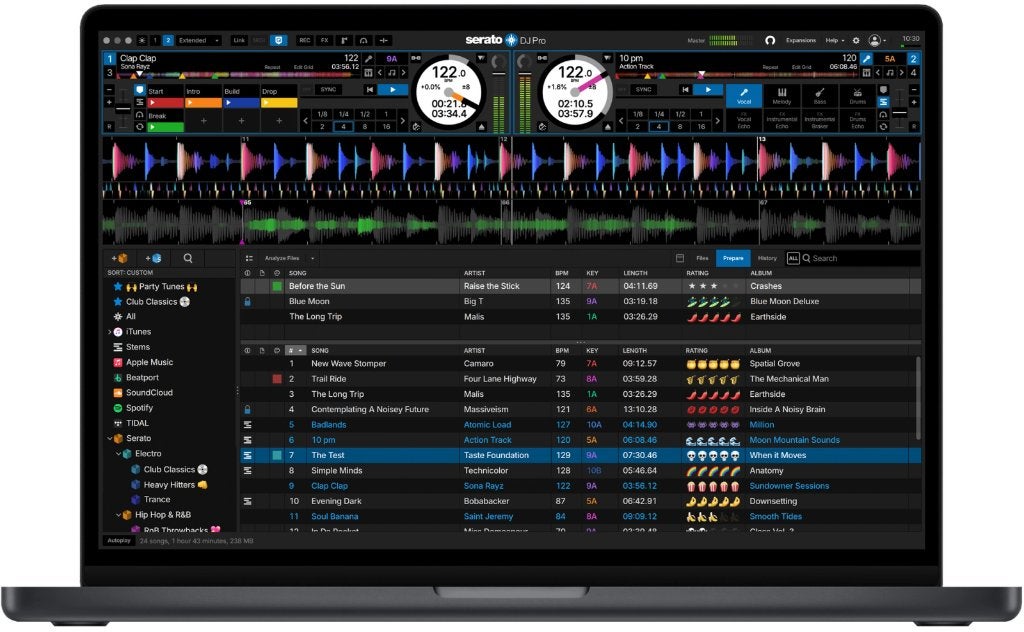Open the beat jump controls icon in top toolbar
Screen dimensions: 1024x632
(384, 40)
